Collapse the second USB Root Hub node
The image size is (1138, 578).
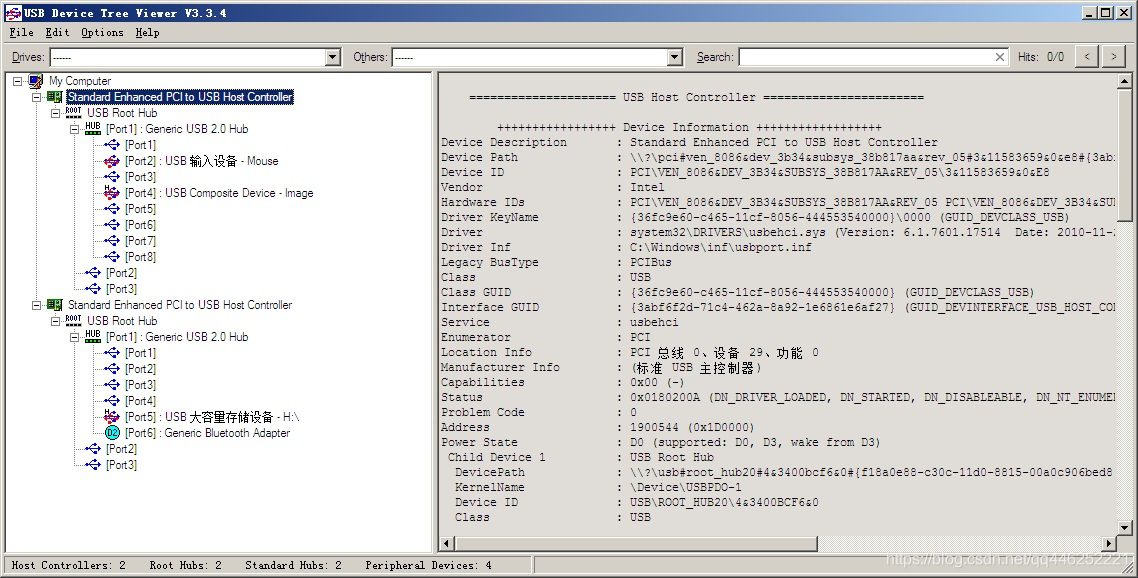(56, 321)
